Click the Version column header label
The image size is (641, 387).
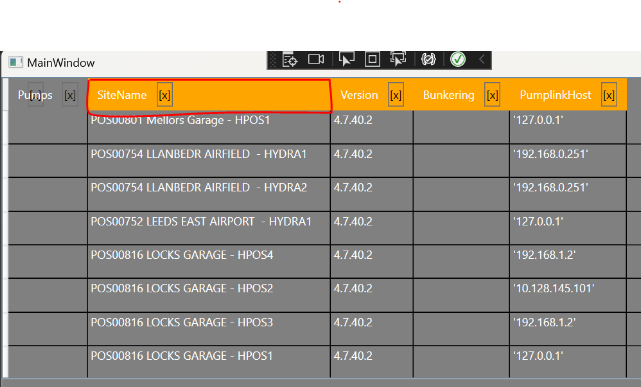click(x=359, y=95)
